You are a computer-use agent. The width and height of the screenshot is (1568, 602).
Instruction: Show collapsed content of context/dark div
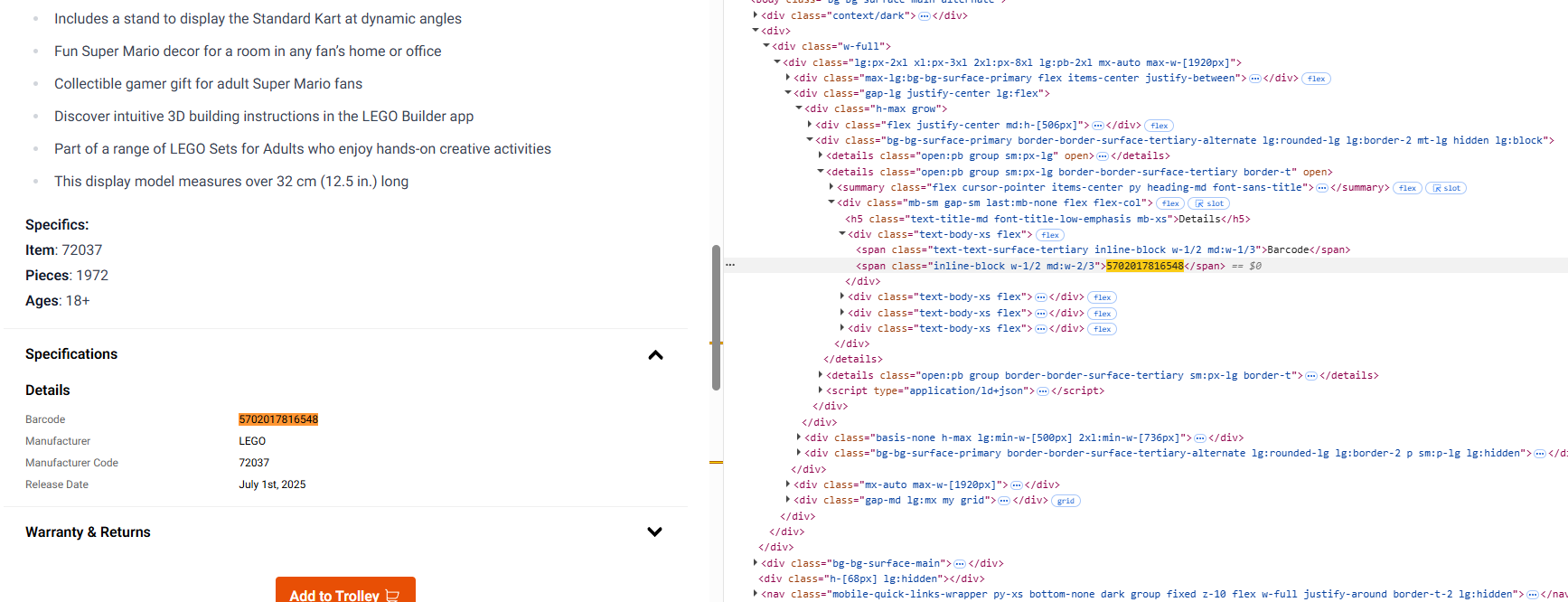(x=924, y=16)
